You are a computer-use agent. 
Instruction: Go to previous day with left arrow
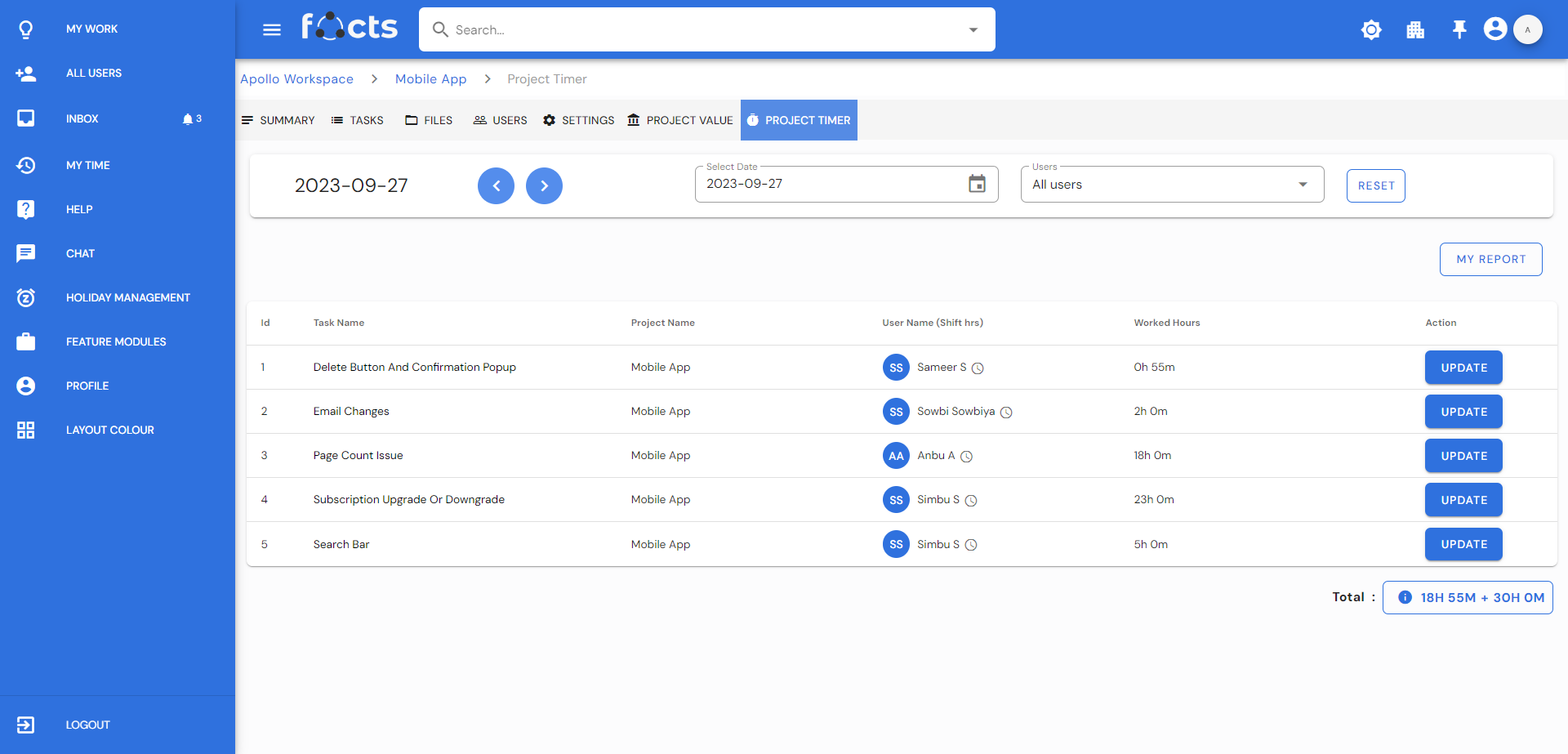tap(496, 185)
